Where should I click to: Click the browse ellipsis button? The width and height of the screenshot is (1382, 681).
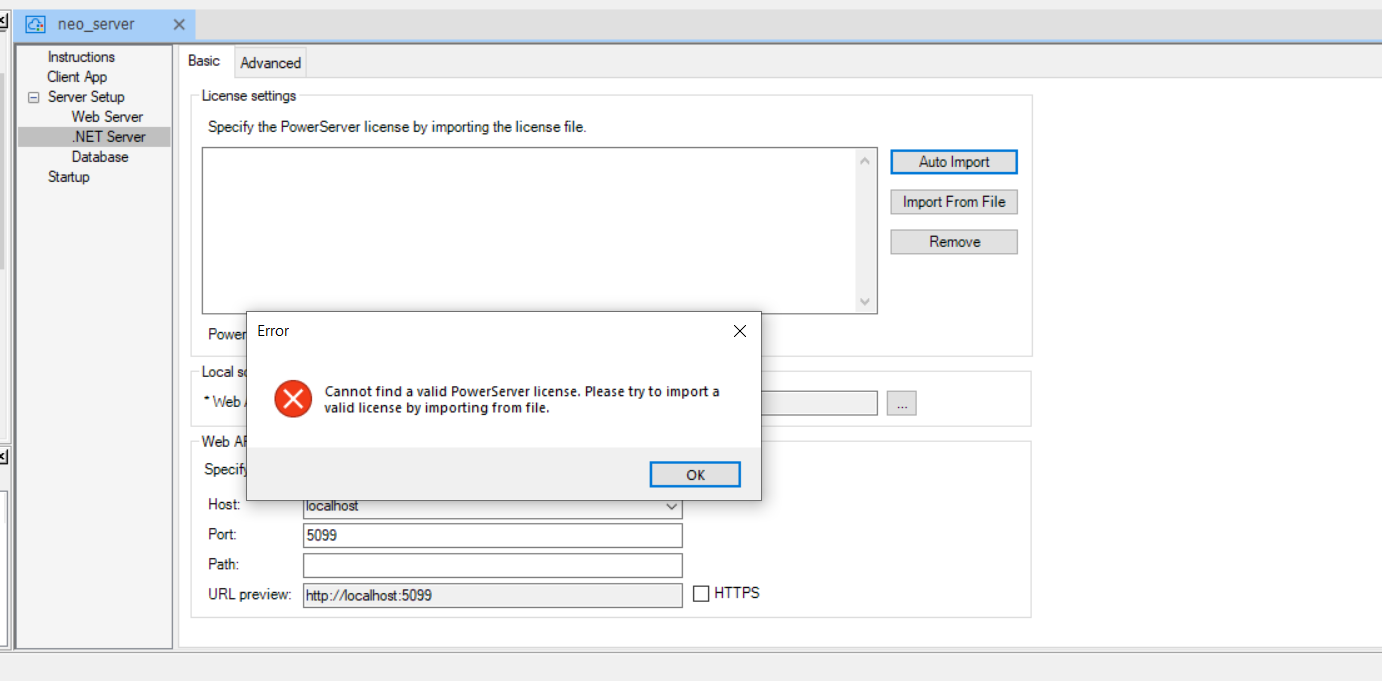(901, 403)
